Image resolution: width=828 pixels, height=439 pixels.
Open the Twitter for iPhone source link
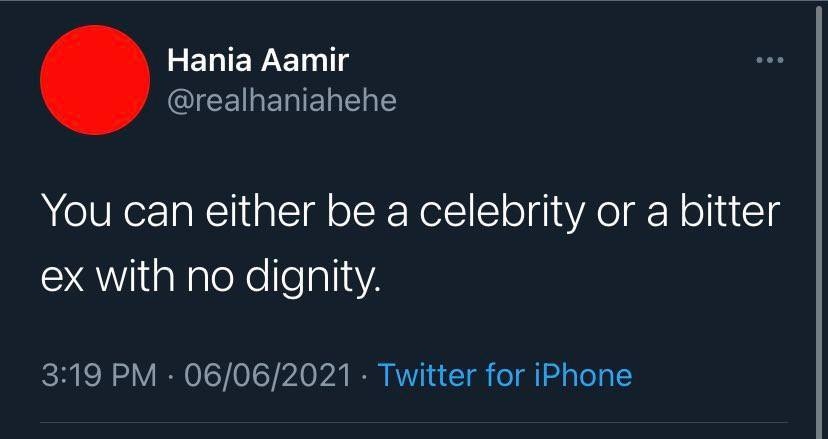(x=505, y=375)
